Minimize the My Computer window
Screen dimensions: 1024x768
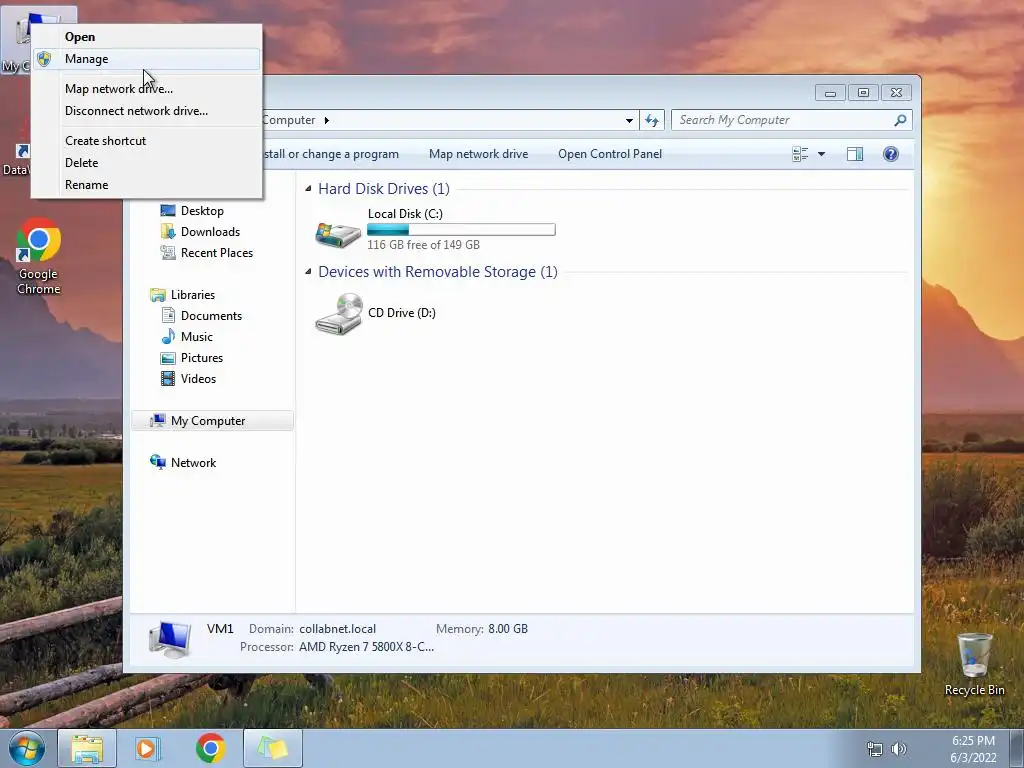point(830,93)
